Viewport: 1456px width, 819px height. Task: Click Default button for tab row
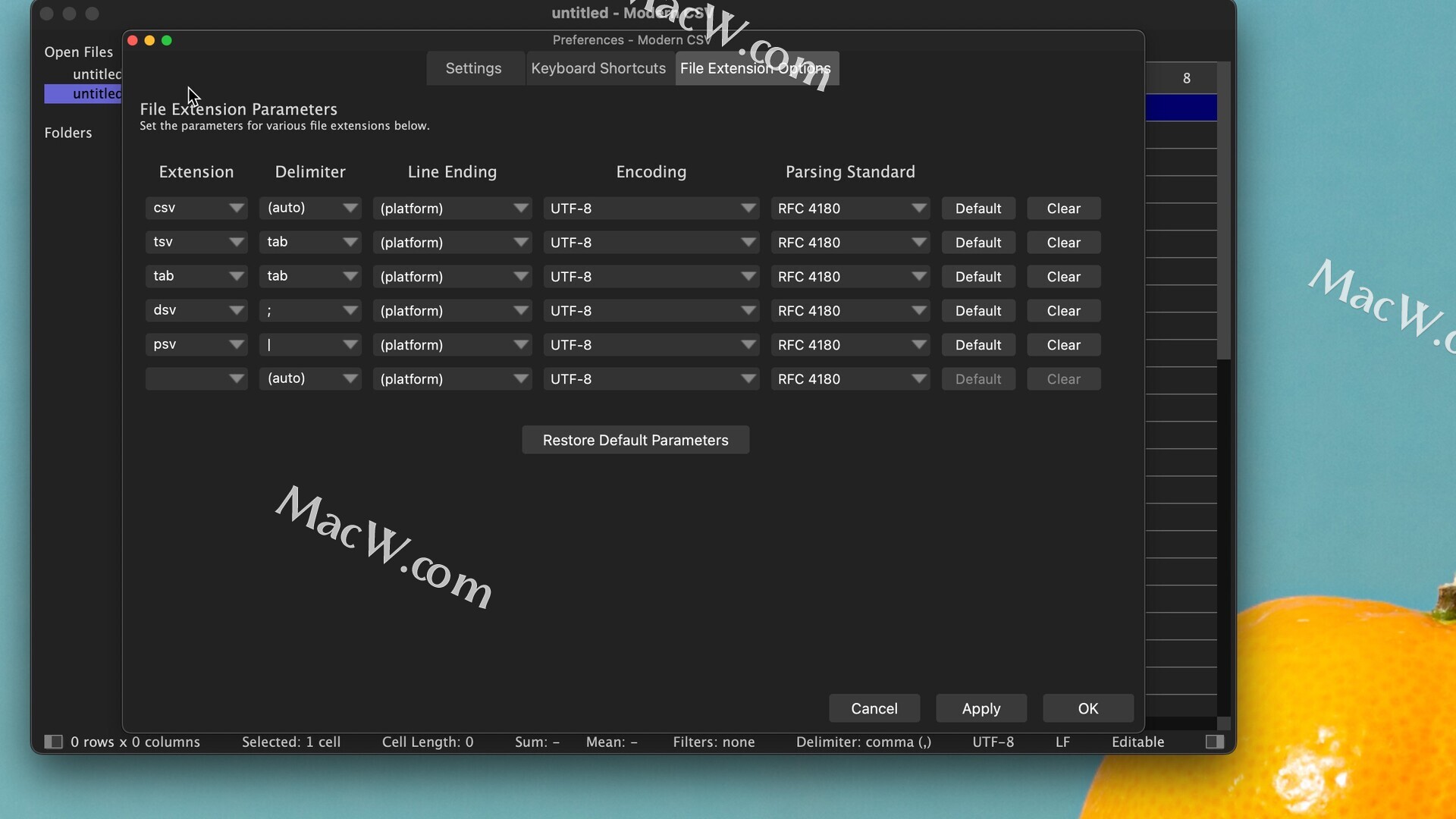click(978, 276)
